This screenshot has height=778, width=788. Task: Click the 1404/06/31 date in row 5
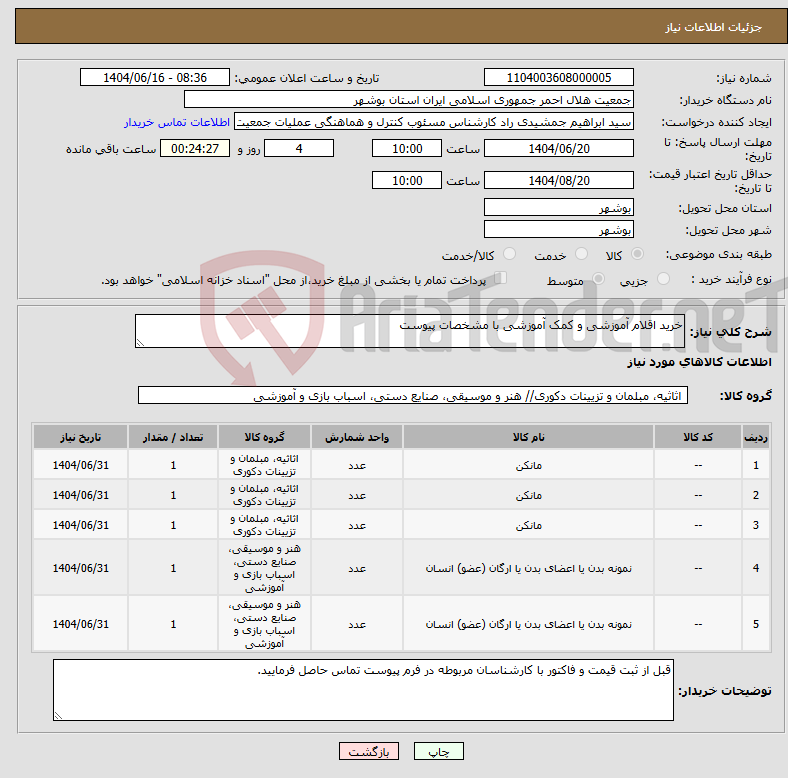(x=80, y=624)
